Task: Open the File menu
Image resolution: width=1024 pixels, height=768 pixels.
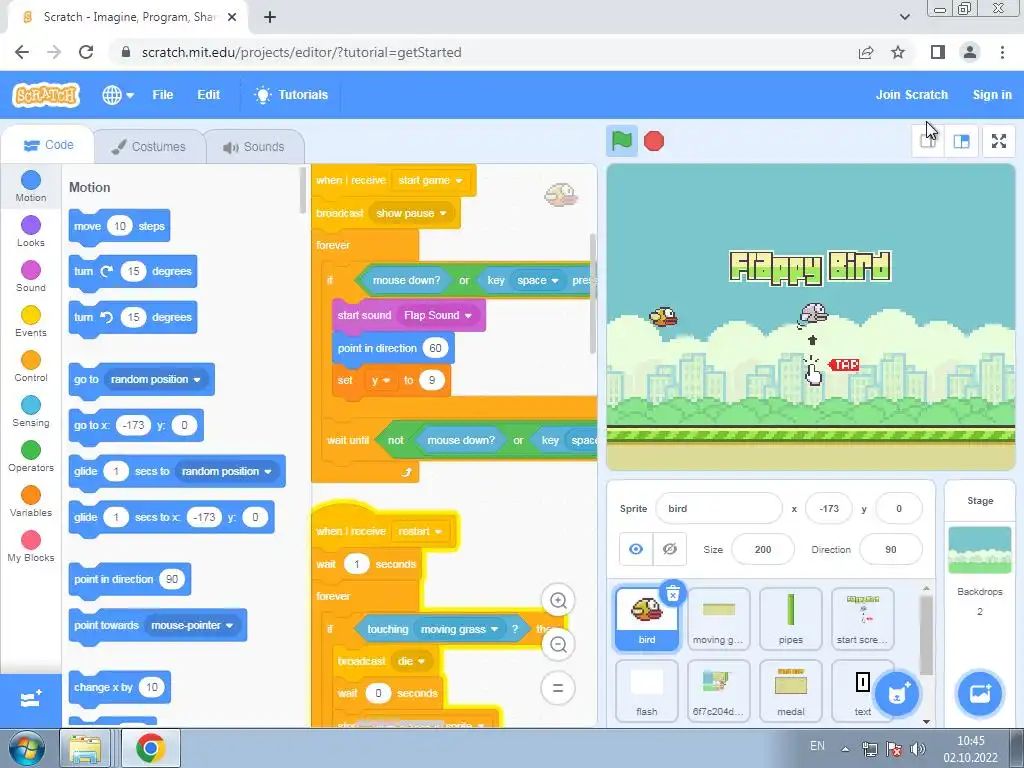Action: click(x=163, y=95)
